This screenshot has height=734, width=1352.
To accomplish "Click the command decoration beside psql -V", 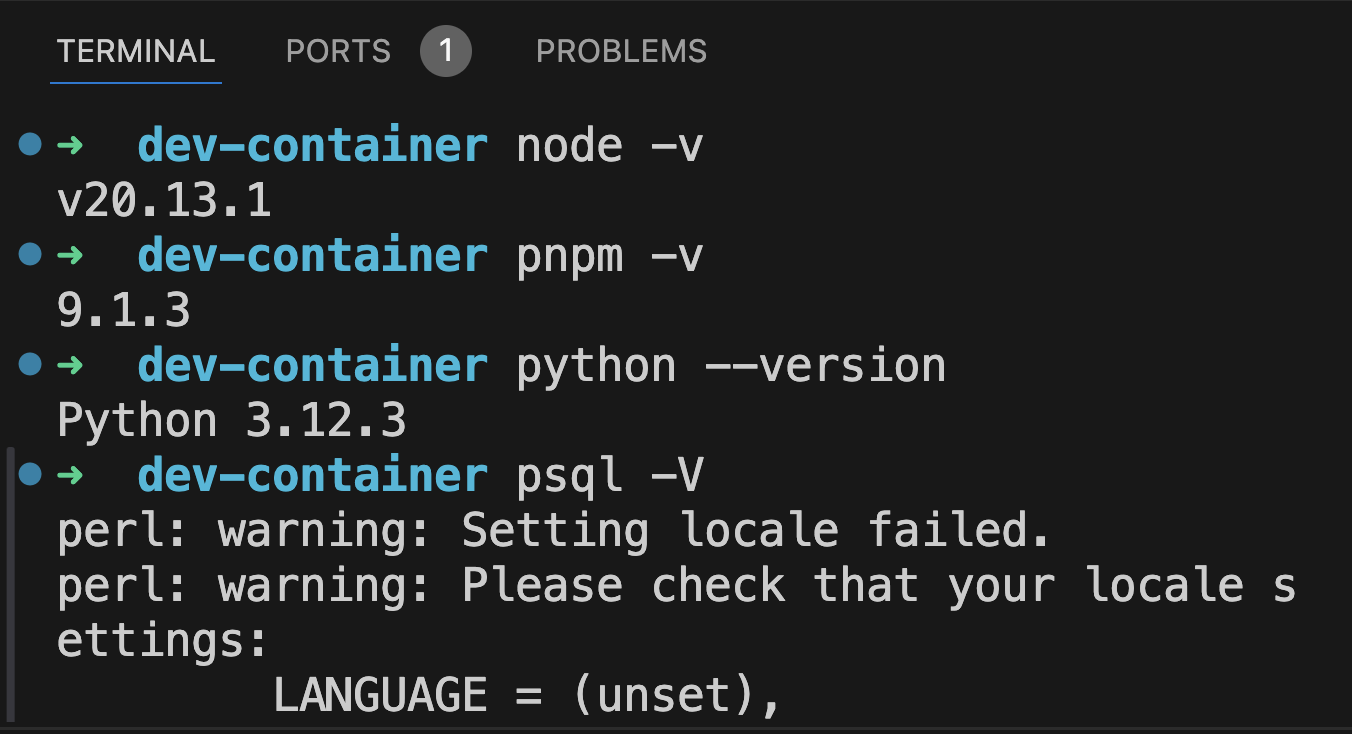I will (29, 475).
